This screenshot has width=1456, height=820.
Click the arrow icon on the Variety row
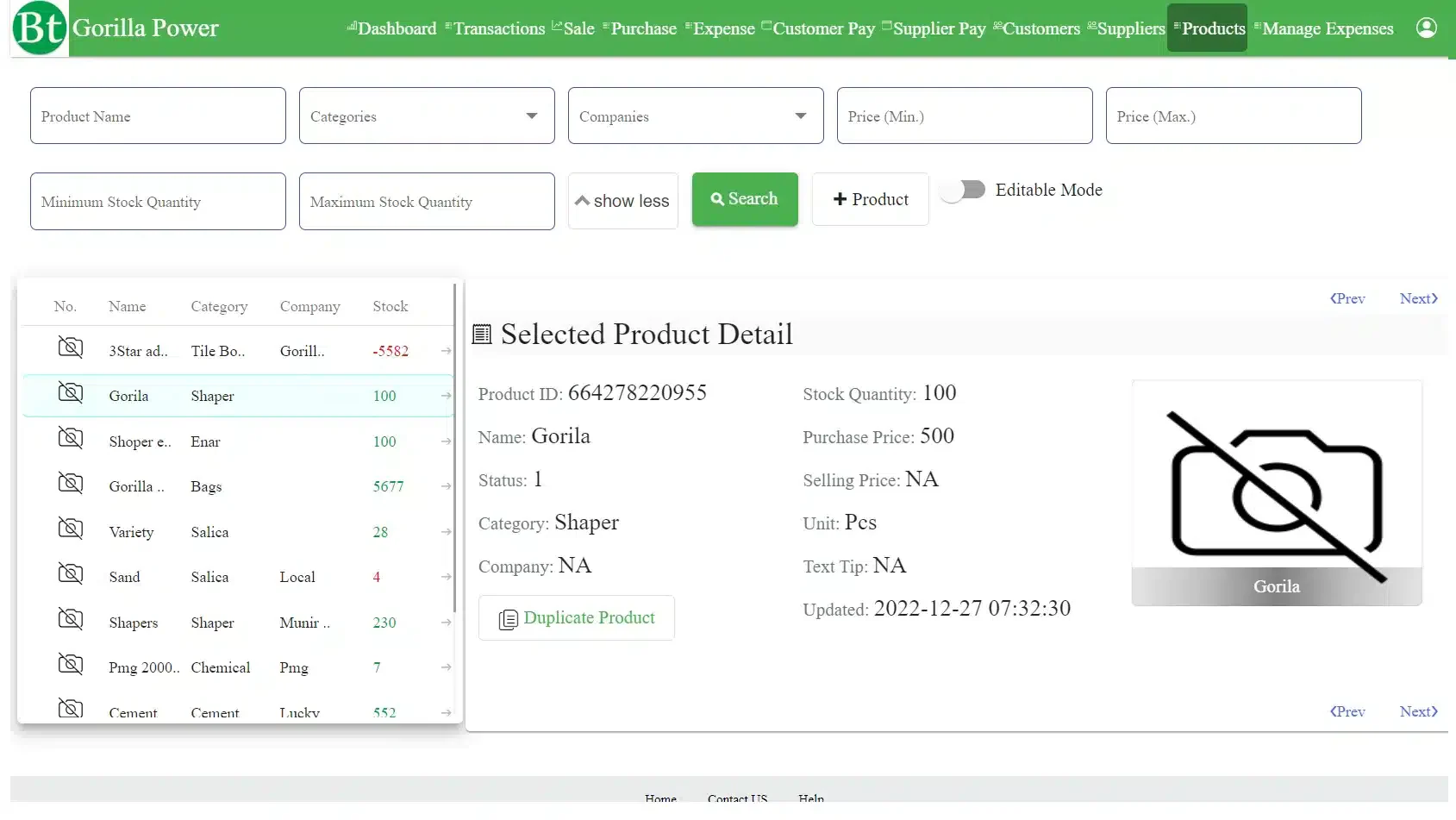(x=446, y=532)
